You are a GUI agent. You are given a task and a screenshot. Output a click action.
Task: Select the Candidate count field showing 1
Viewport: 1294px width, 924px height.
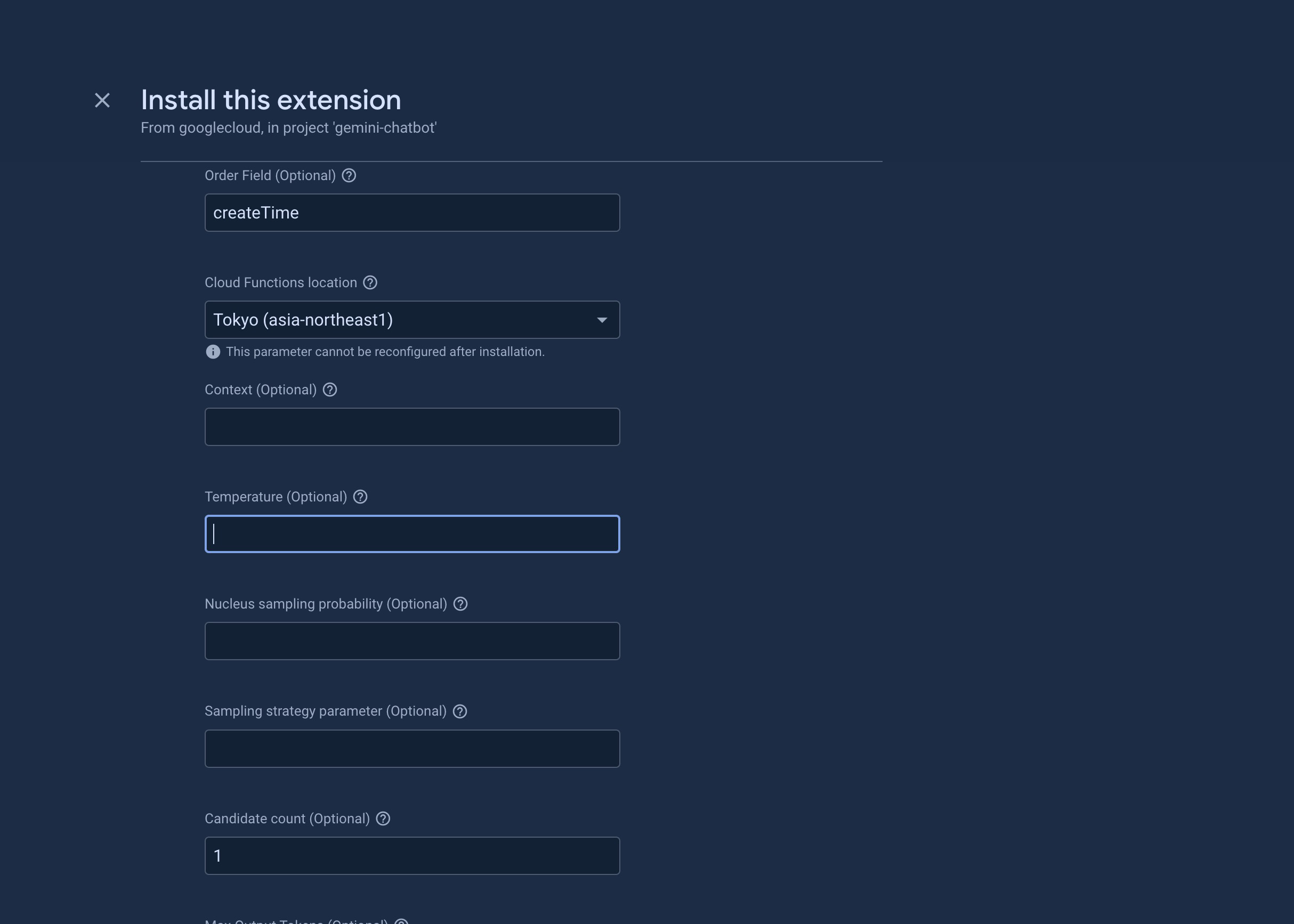(412, 856)
